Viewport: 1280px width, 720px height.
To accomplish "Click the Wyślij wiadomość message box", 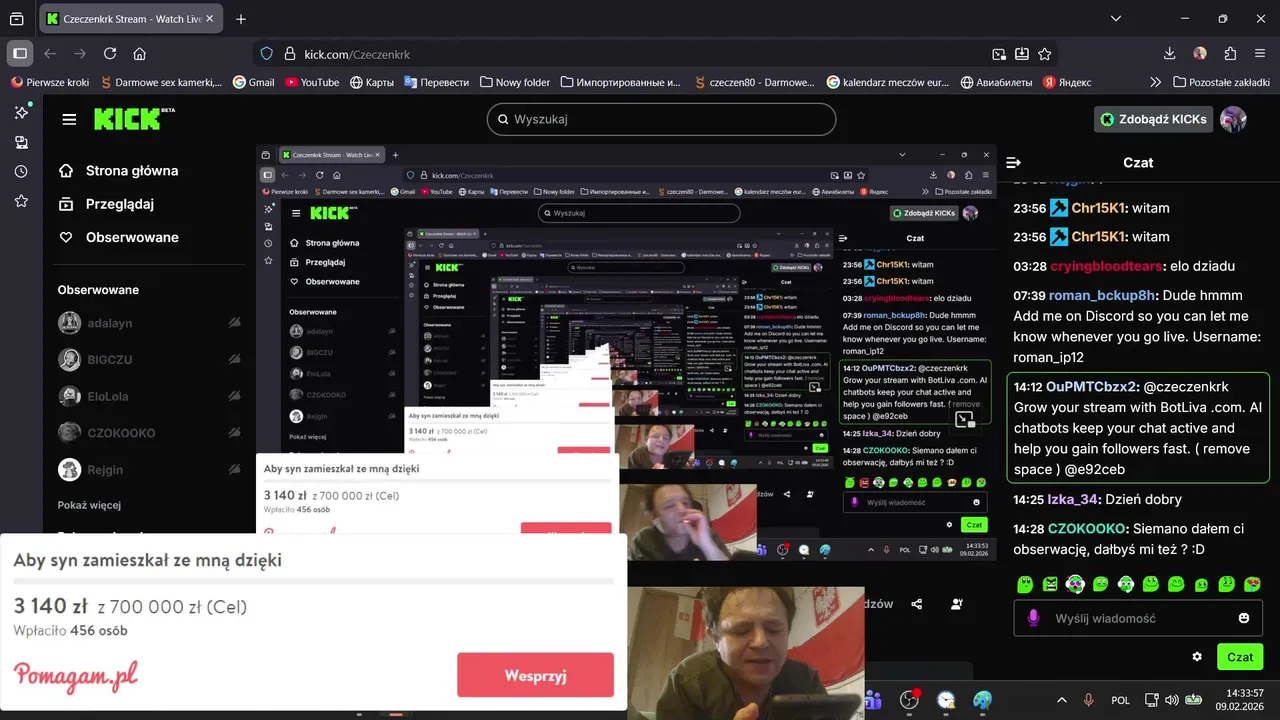I will (x=1140, y=618).
